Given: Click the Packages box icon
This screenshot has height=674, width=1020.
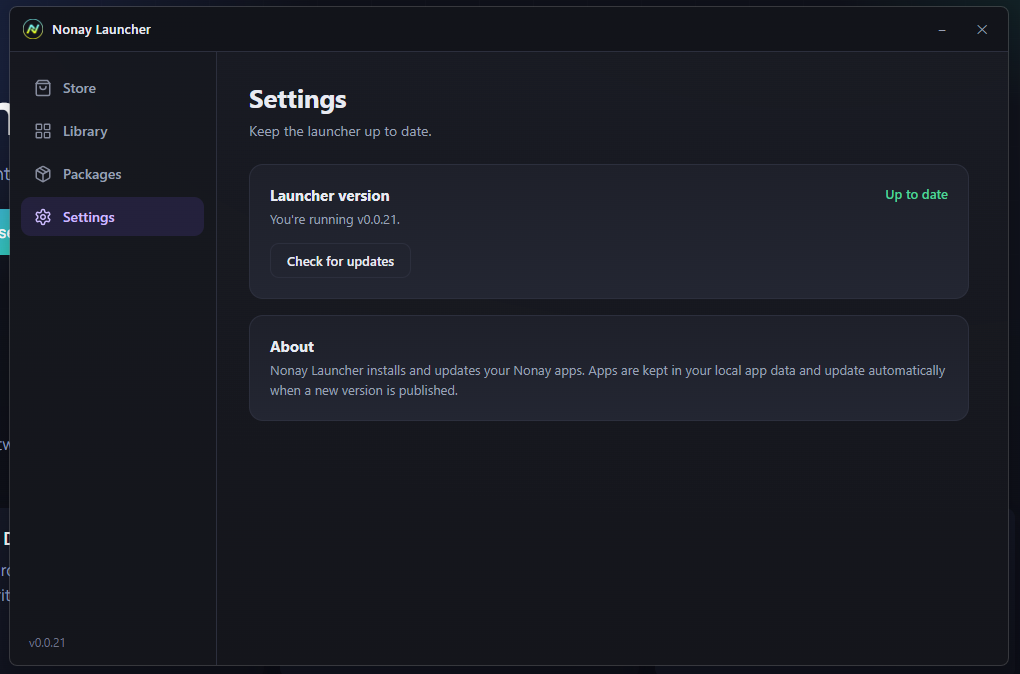Looking at the screenshot, I should 43,174.
